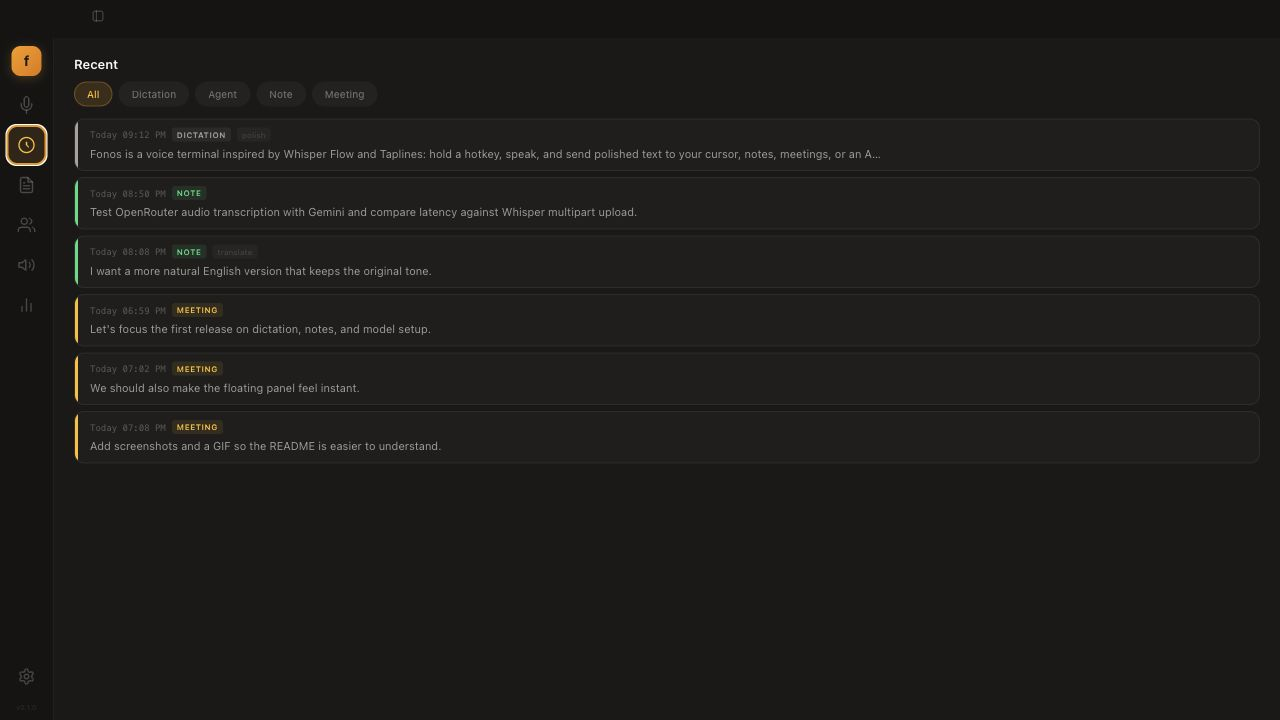Open the first release focus meeting entry

pos(667,320)
